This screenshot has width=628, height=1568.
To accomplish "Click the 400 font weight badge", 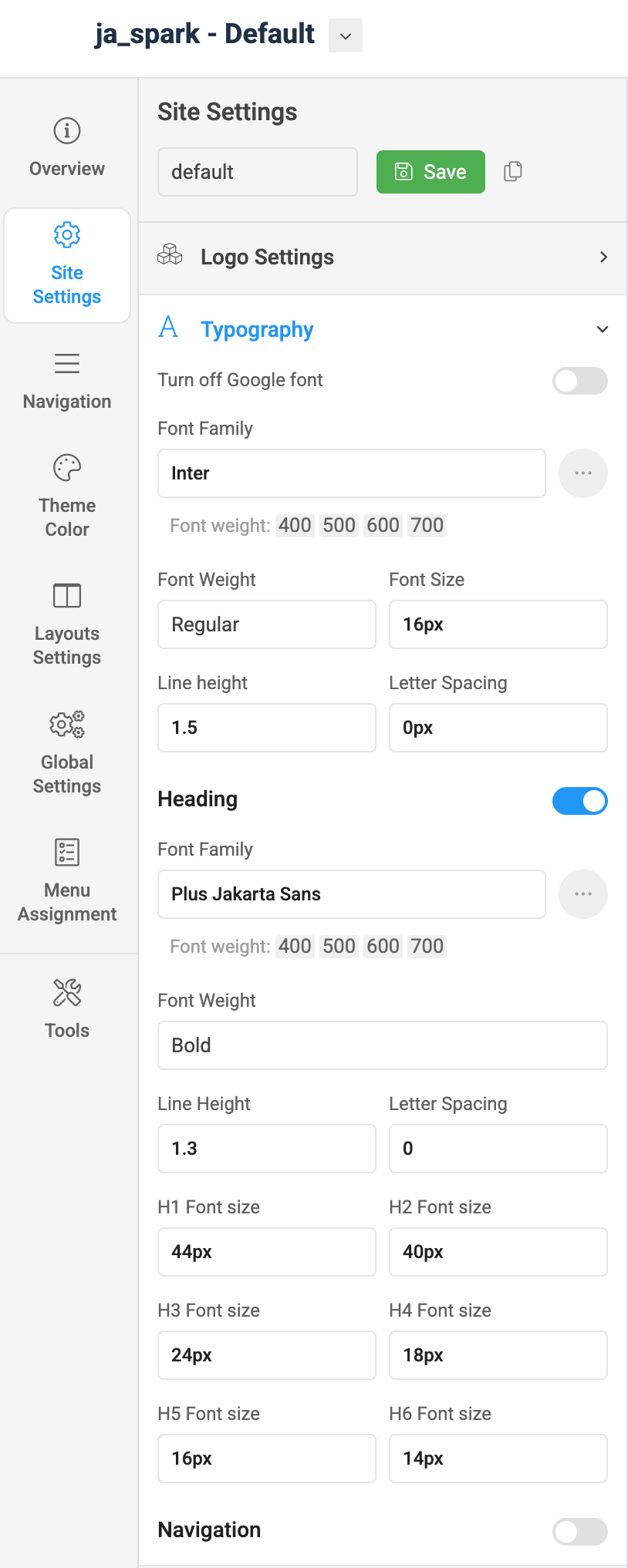I will [x=295, y=525].
